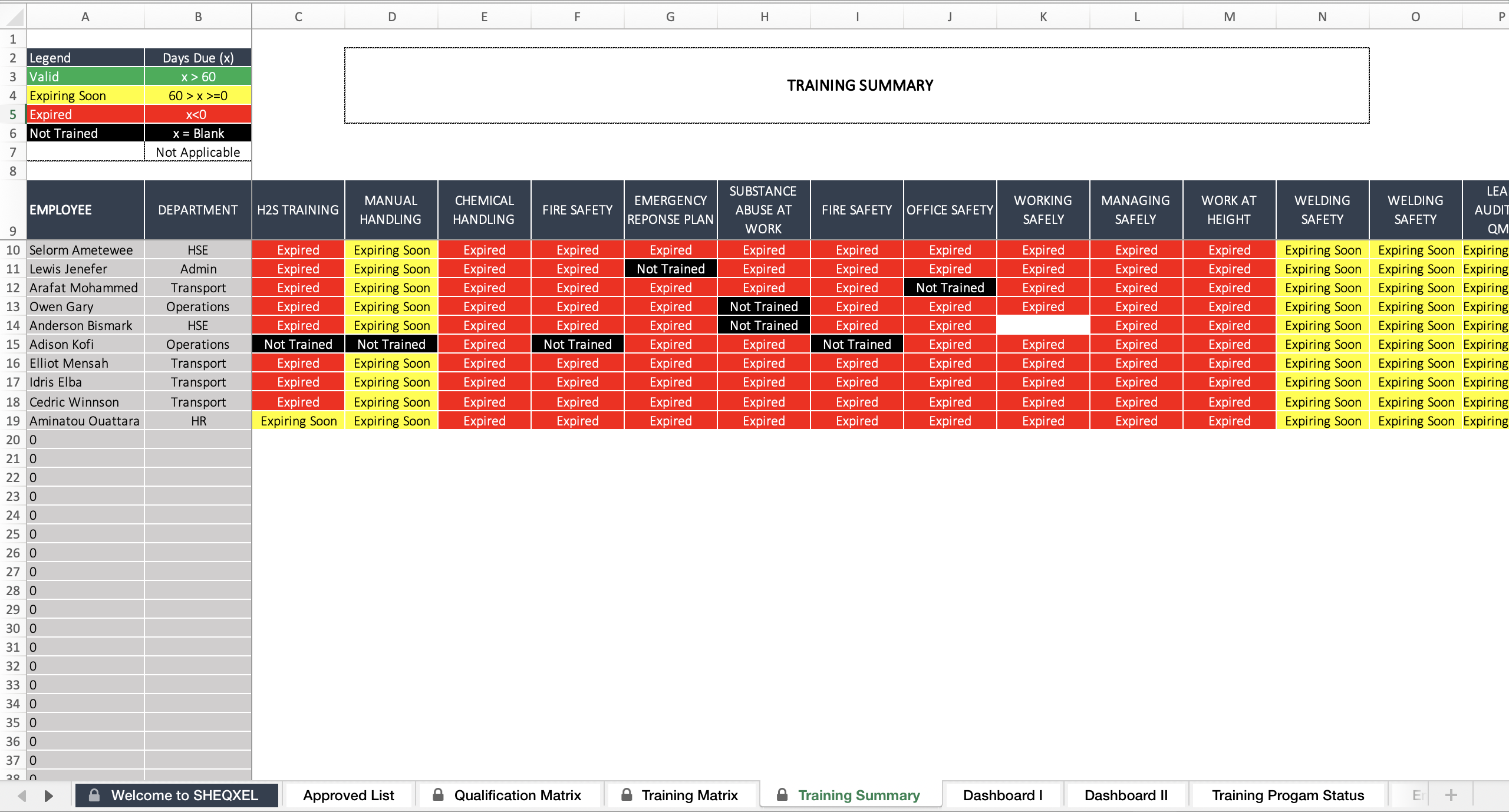Click Arafat Mohammed's Not Trained Office Safety cell
This screenshot has width=1509, height=812.
950,288
